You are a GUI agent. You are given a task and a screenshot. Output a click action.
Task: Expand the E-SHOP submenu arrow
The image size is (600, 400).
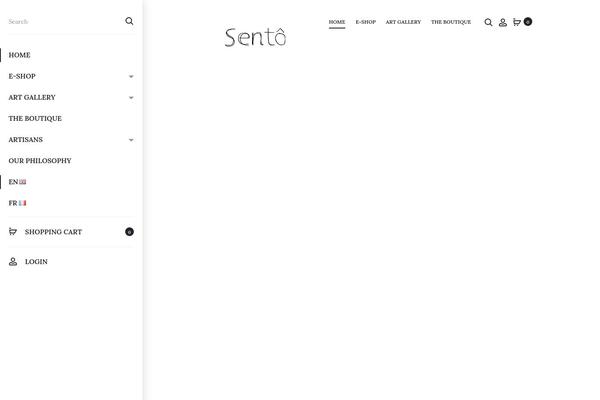[131, 76]
